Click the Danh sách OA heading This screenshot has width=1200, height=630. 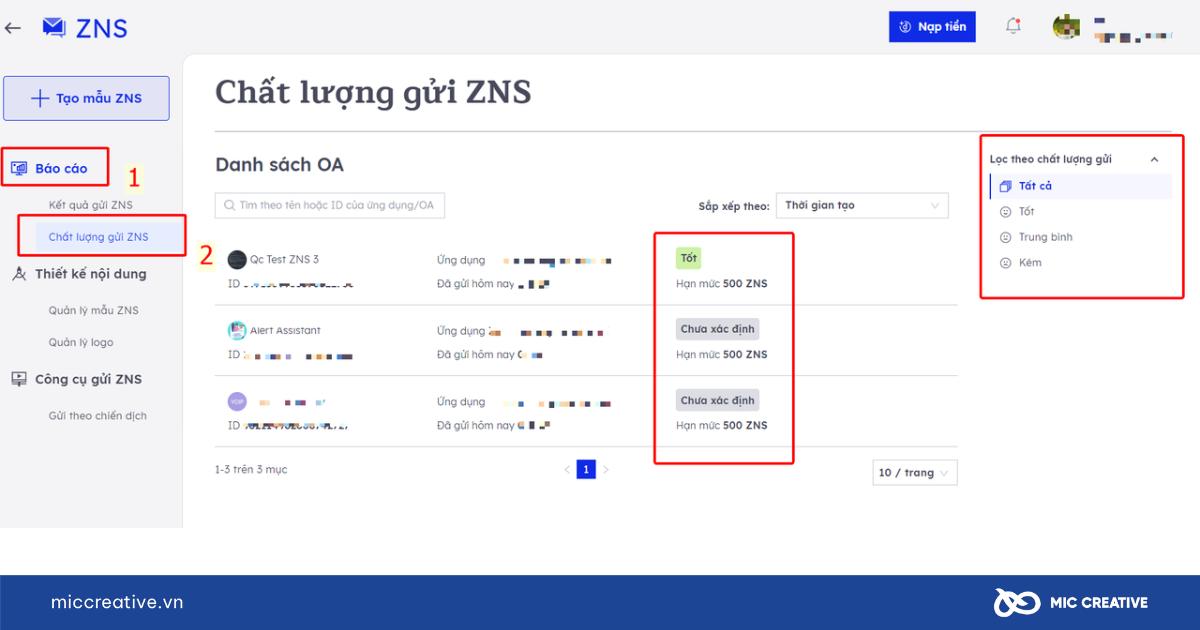point(279,165)
